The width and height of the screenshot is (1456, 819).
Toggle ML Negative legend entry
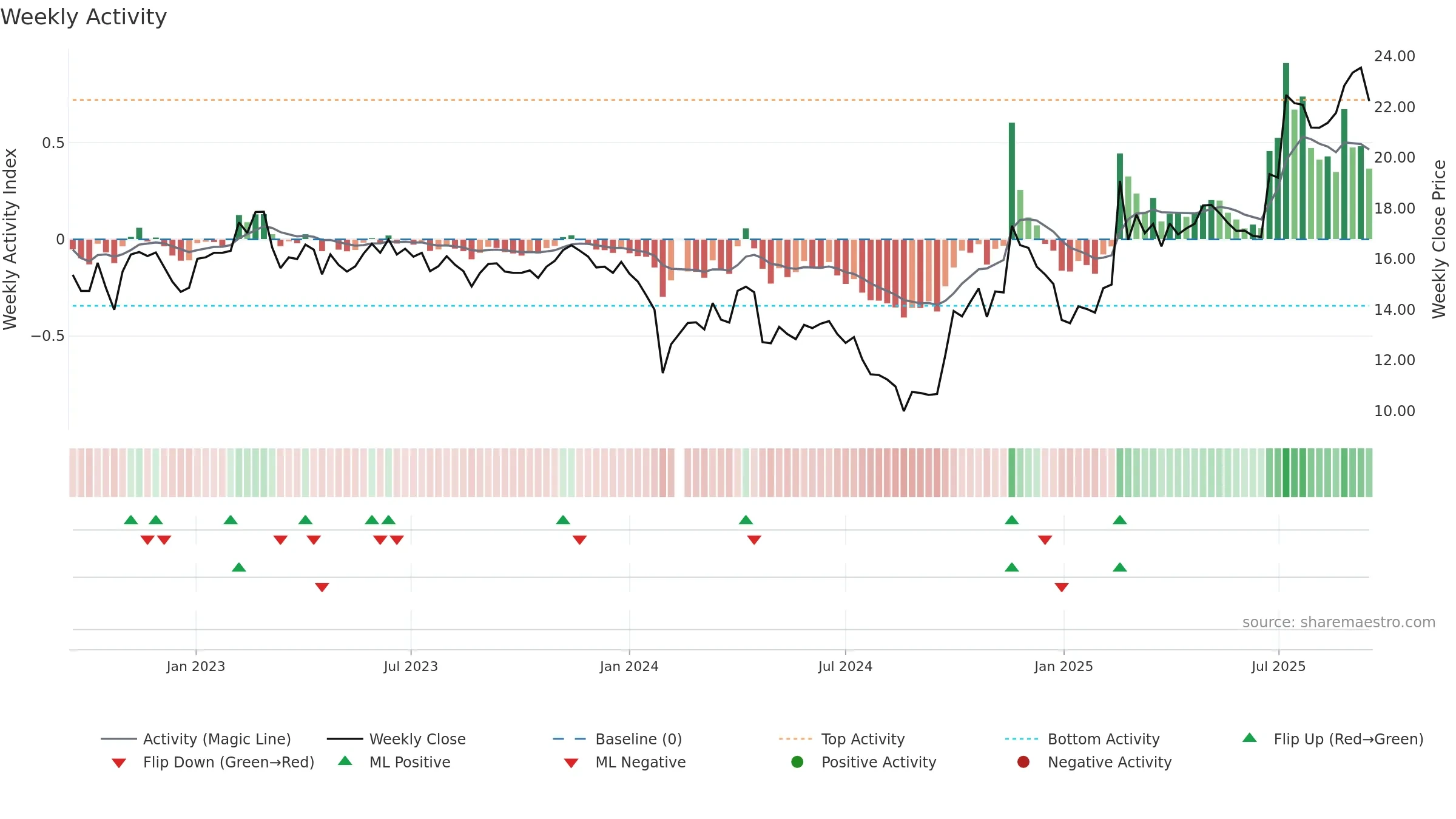click(x=625, y=762)
